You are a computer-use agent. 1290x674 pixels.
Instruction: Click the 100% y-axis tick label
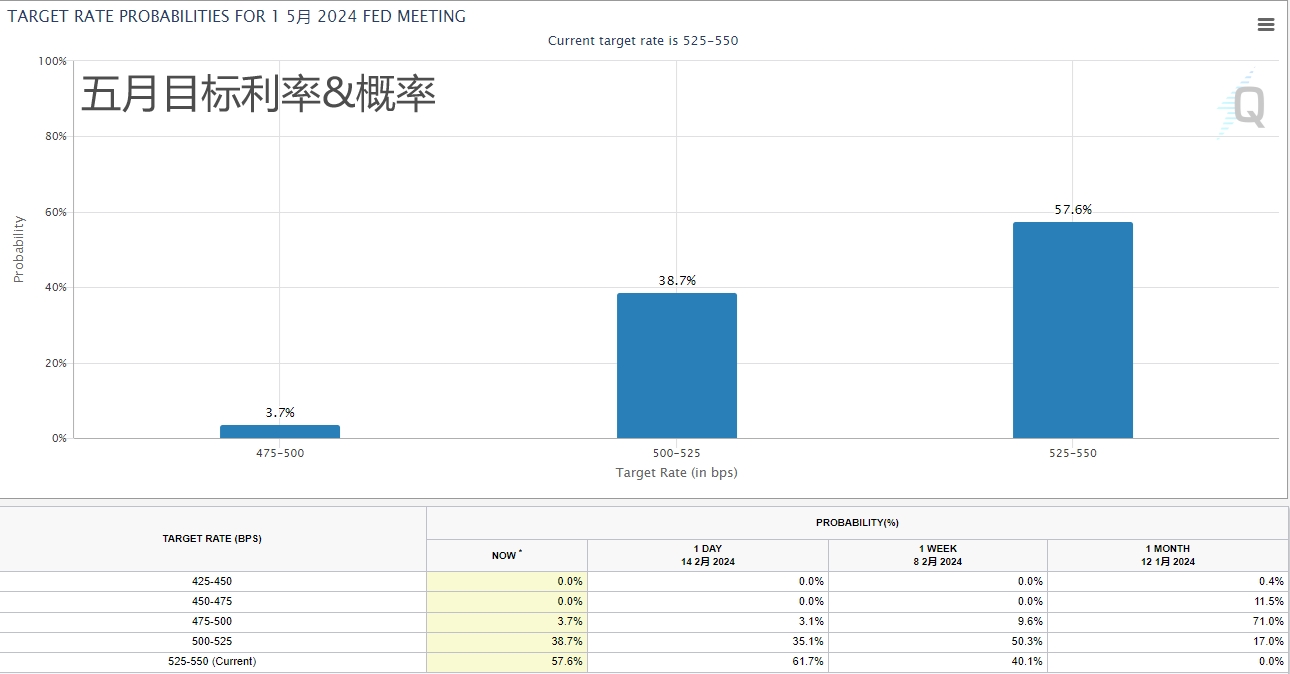[52, 61]
